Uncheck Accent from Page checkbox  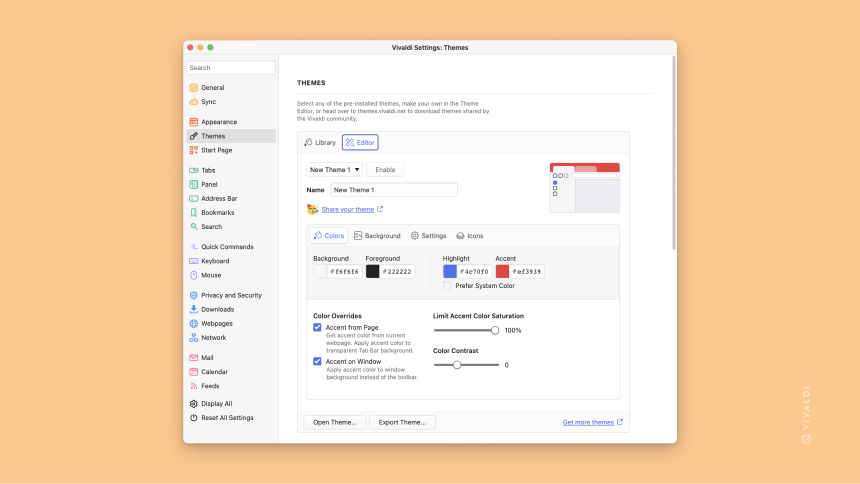317,327
